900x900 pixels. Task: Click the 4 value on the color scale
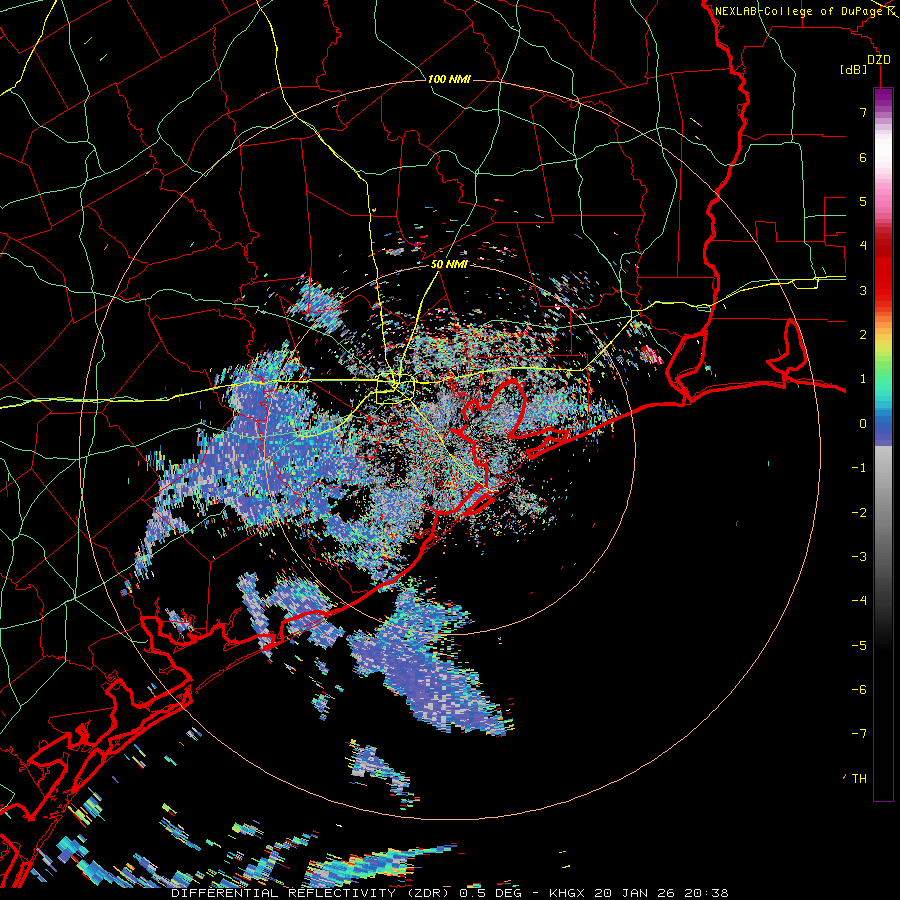click(x=863, y=246)
